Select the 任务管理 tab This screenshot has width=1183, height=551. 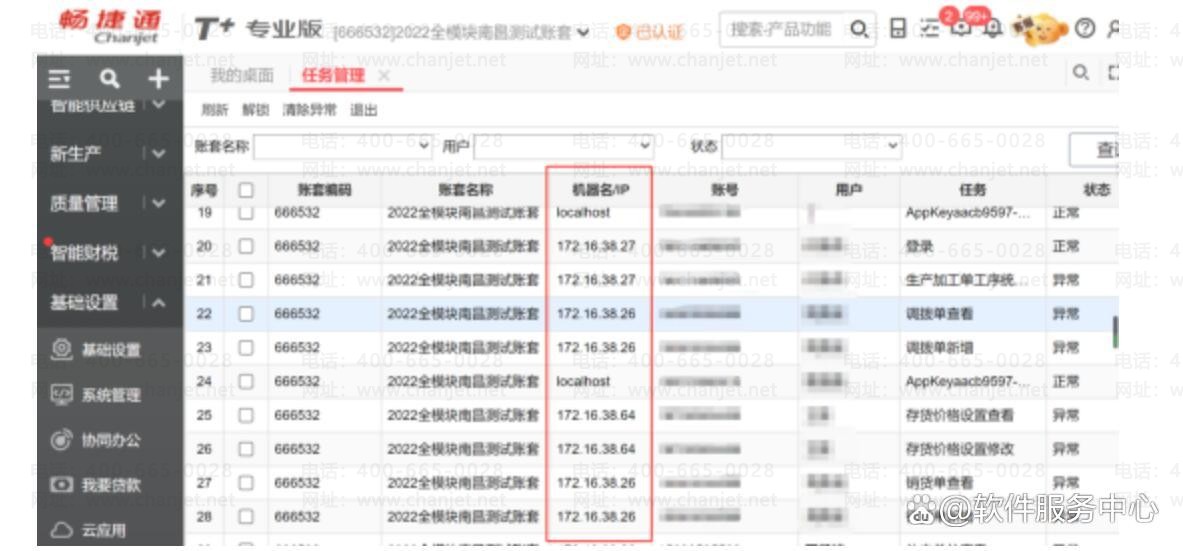[x=333, y=75]
